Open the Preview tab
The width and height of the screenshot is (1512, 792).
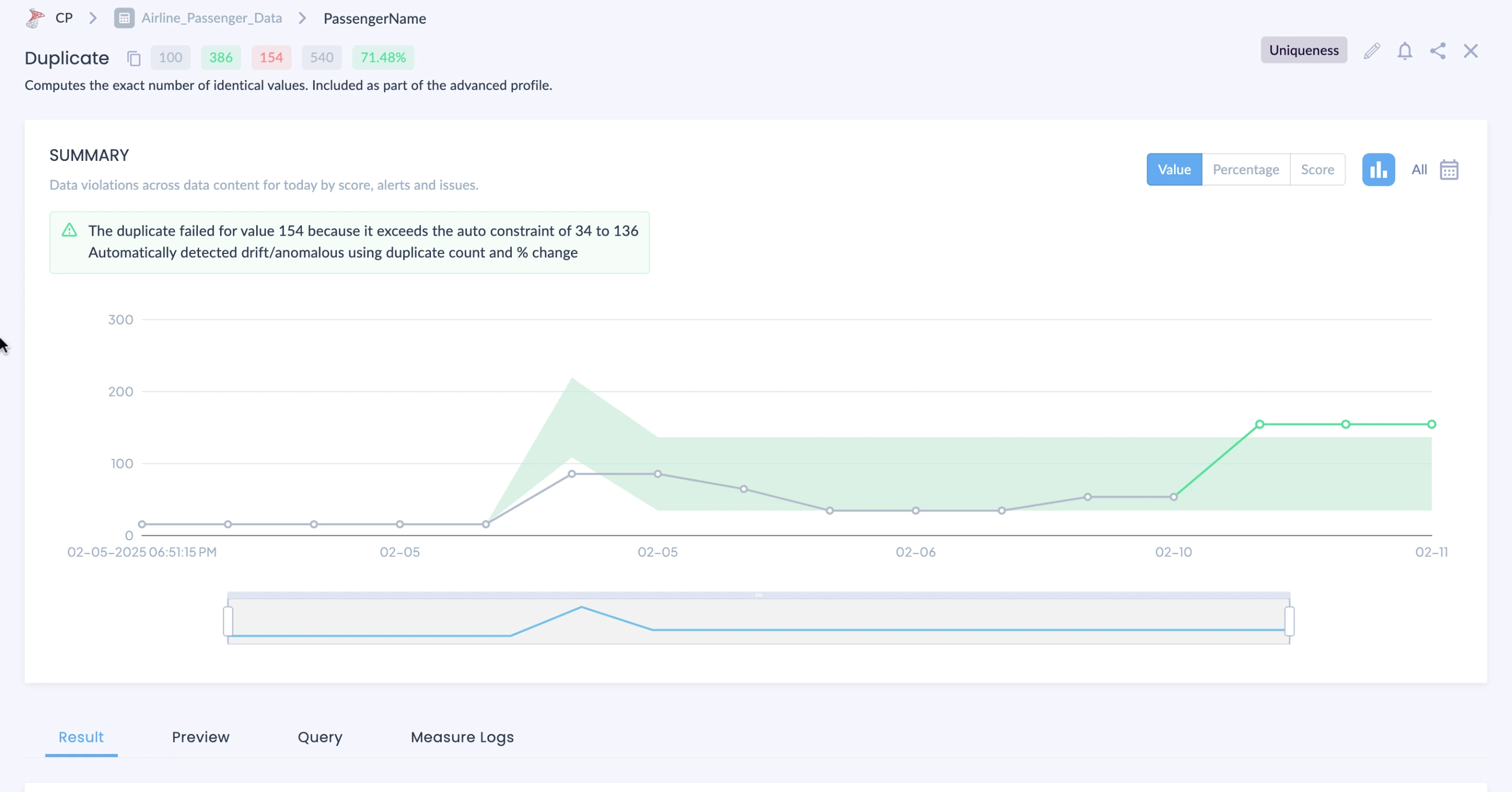[200, 737]
